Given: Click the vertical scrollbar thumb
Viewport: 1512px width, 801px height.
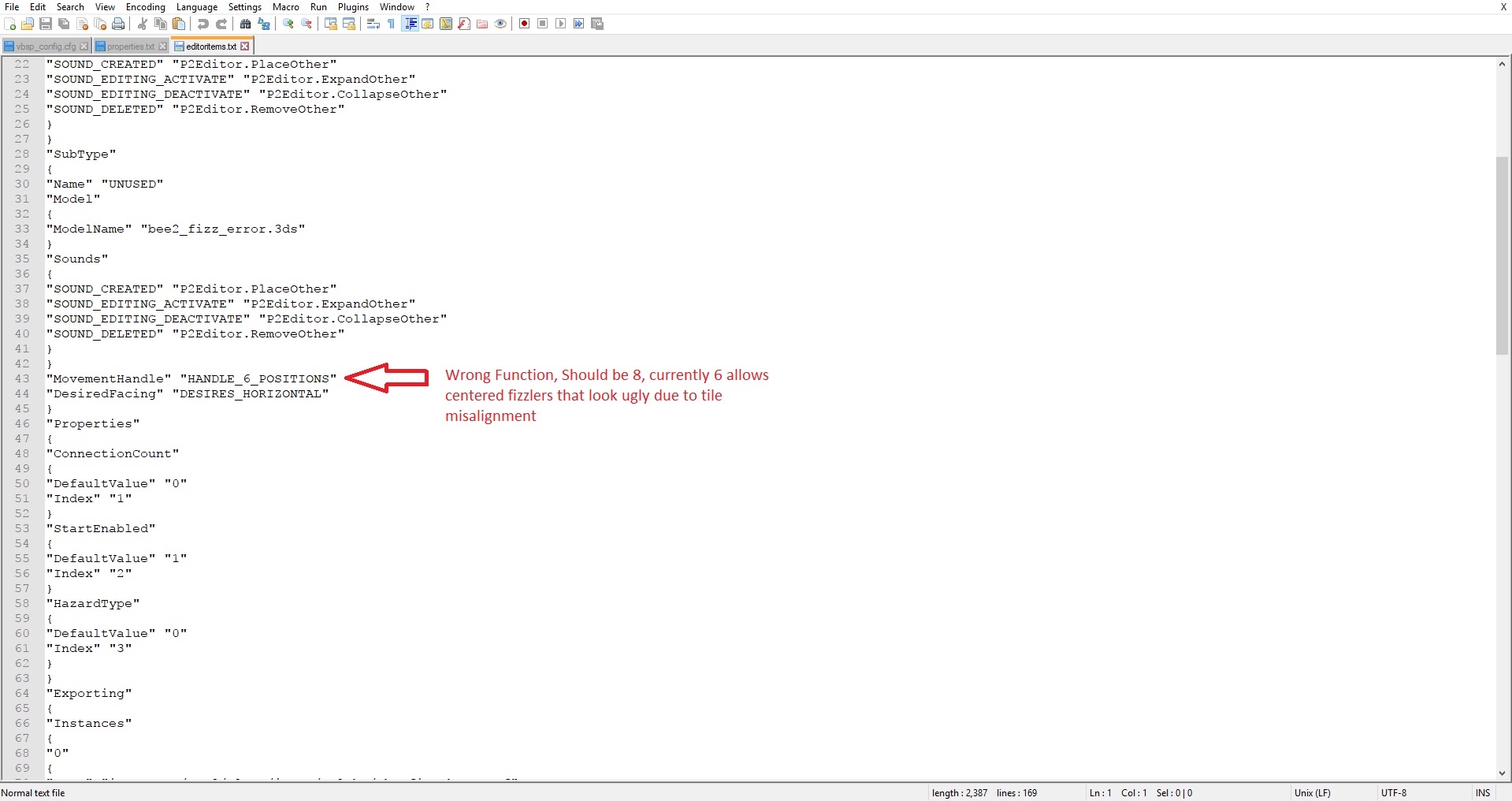Looking at the screenshot, I should [x=1502, y=255].
